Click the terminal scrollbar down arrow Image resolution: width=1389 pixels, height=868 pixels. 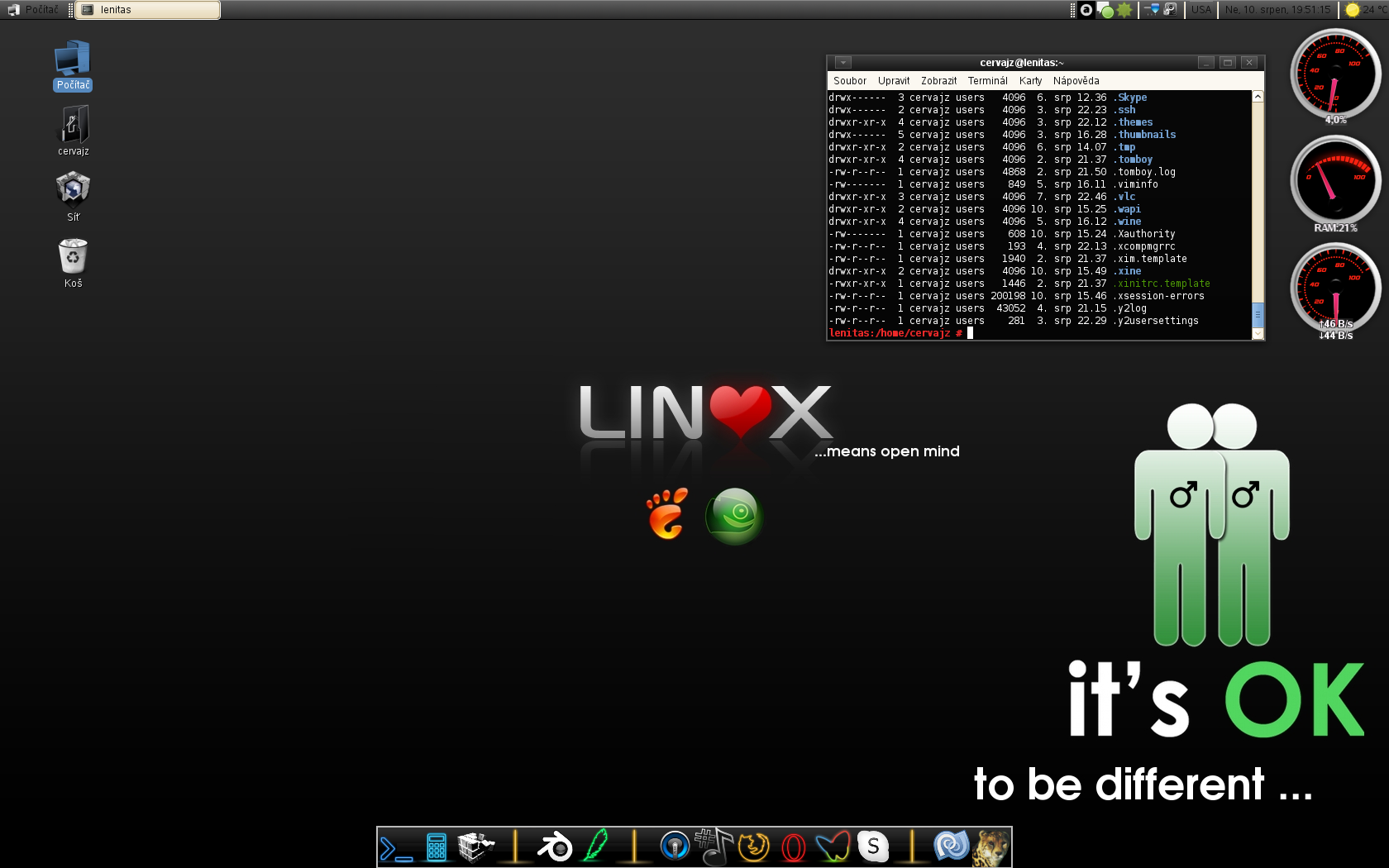[1258, 334]
